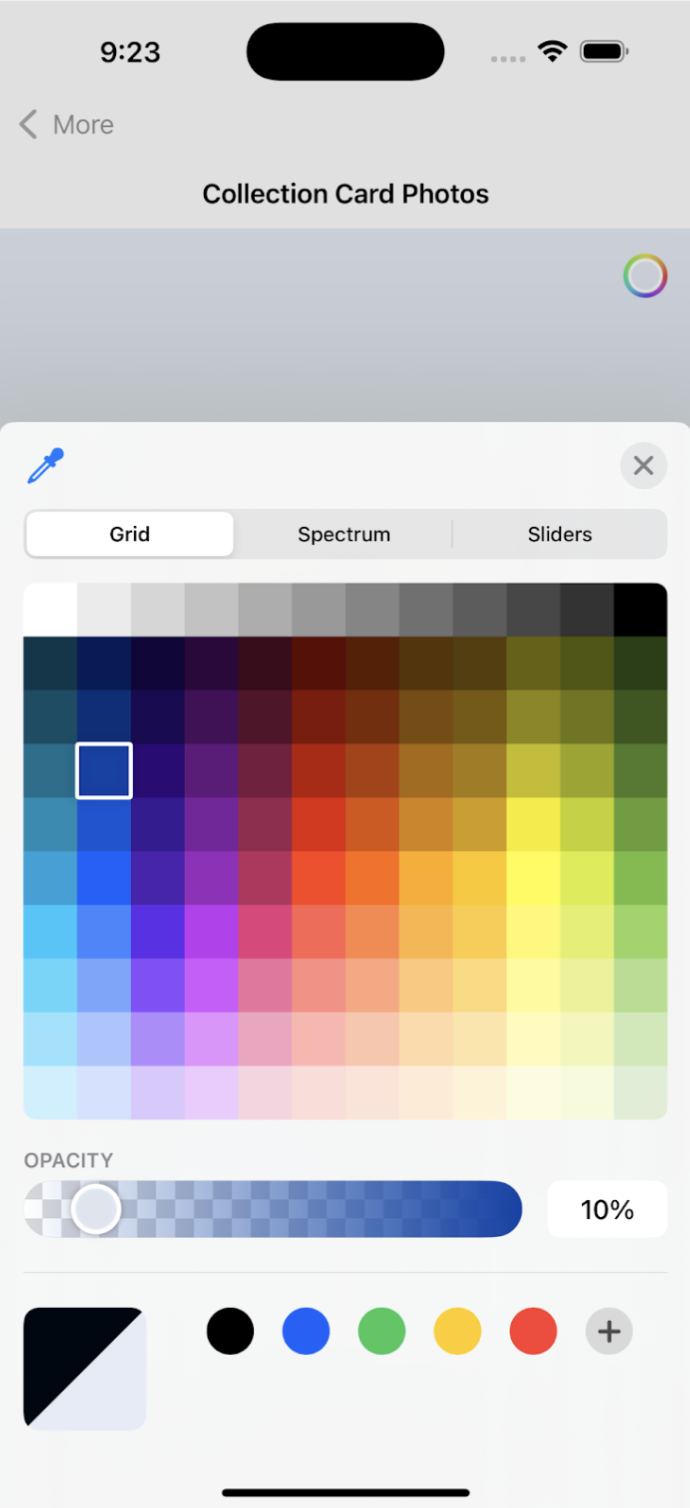Tap the currently selected dark blue grid cell
Image resolution: width=690 pixels, height=1508 pixels.
104,771
